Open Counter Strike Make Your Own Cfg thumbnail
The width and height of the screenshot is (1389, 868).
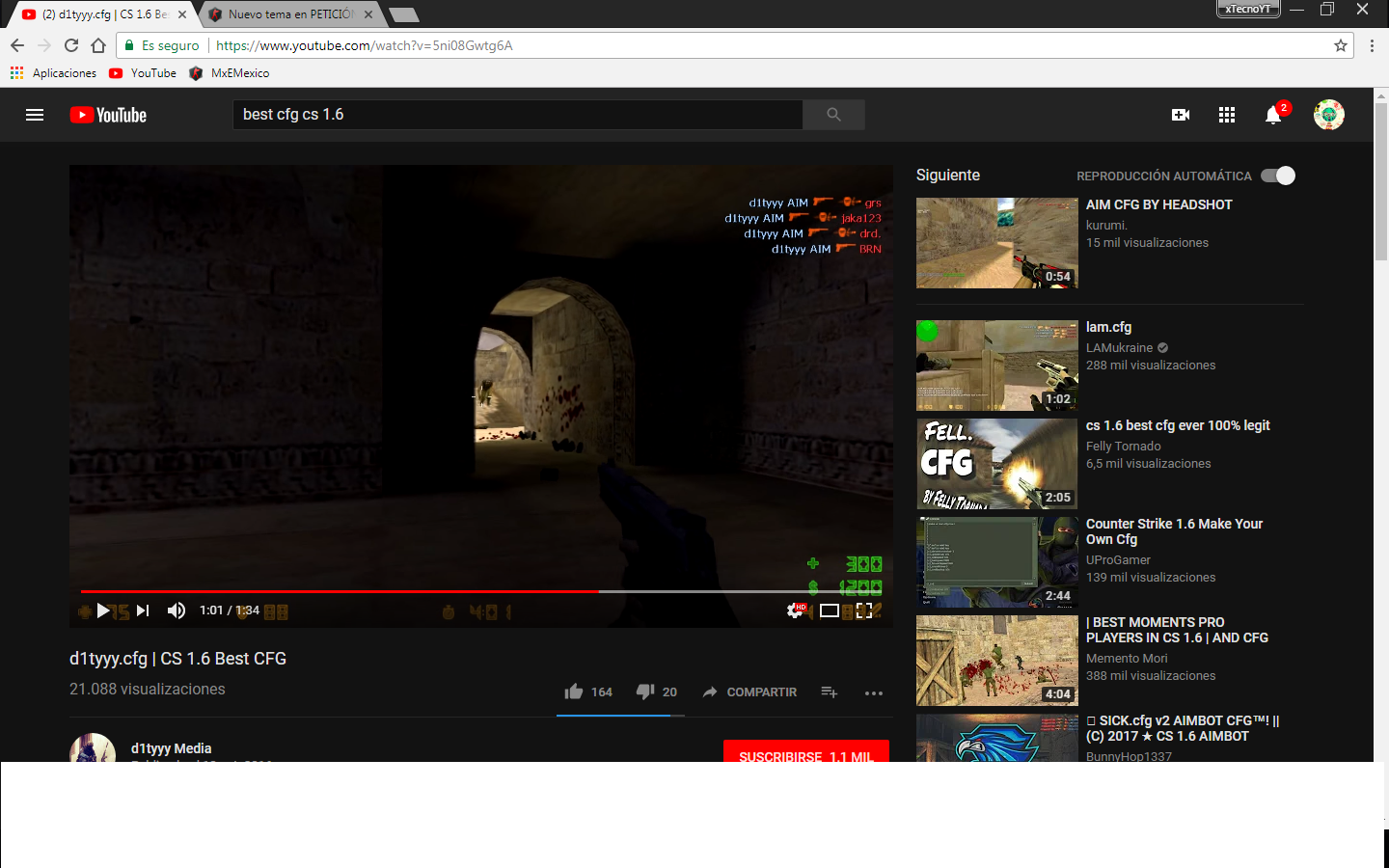click(997, 562)
